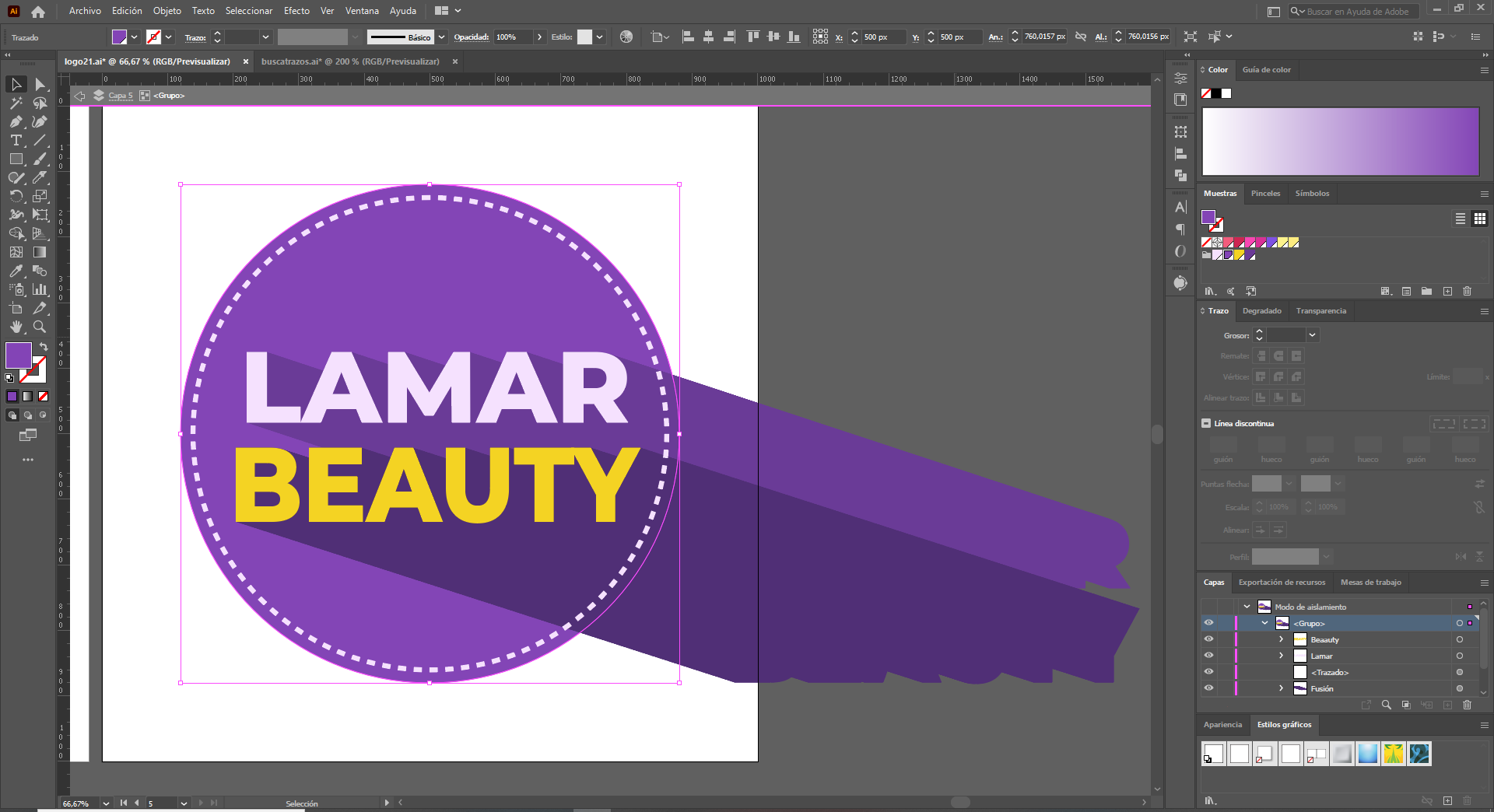Image resolution: width=1494 pixels, height=812 pixels.
Task: Switch to Degradado panel tab
Action: pos(1261,311)
